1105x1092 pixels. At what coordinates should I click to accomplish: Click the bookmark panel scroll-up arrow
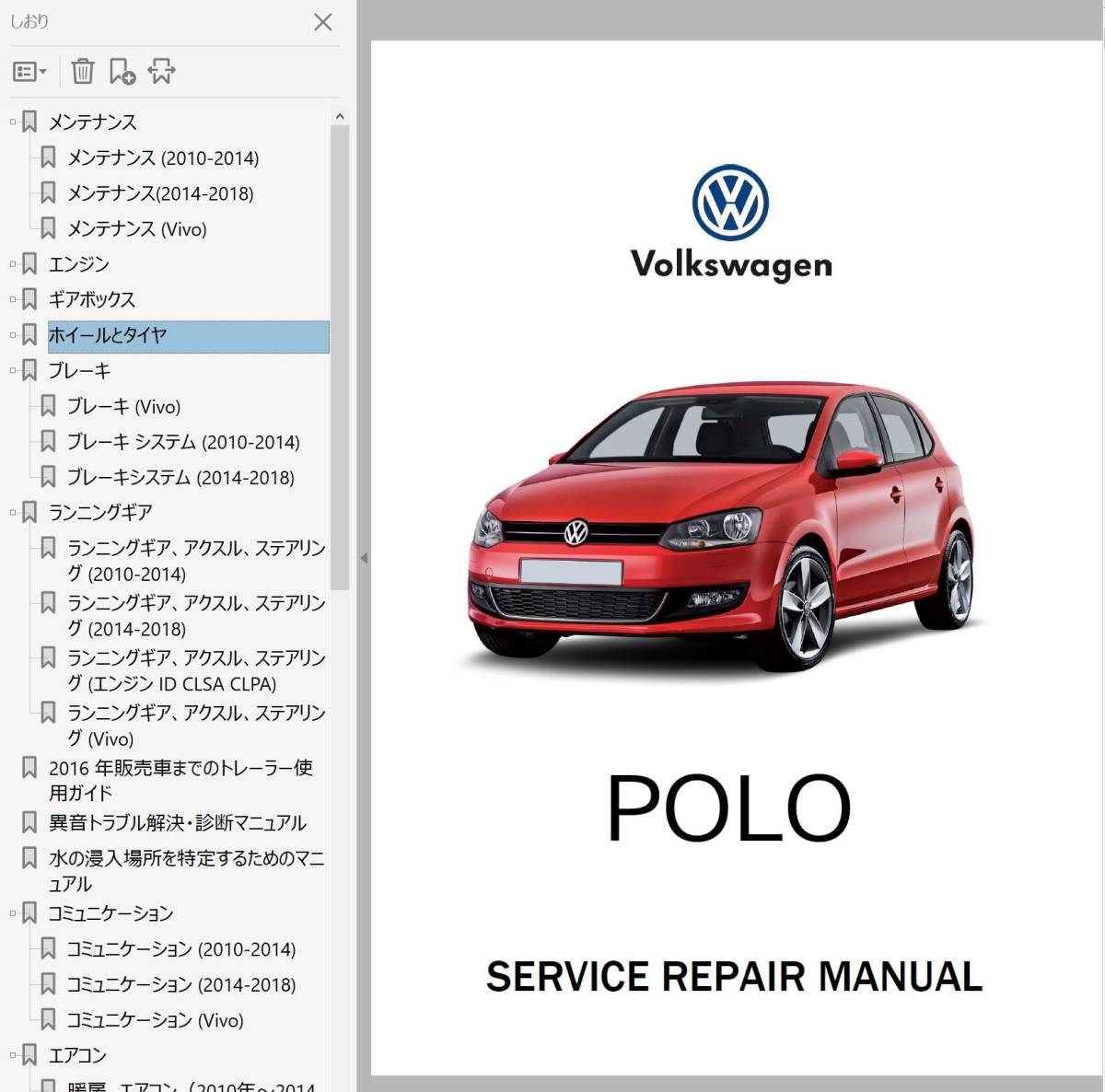(340, 117)
